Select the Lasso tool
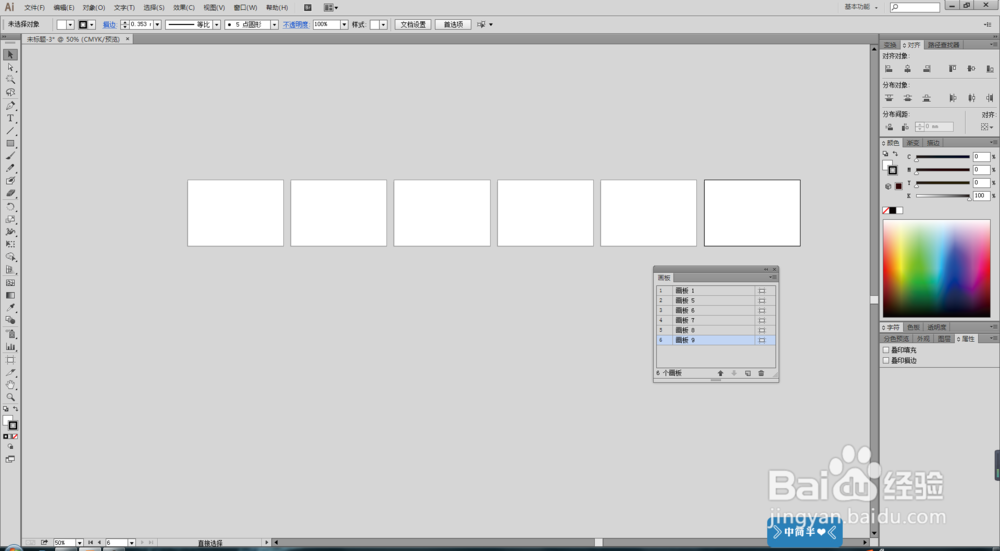The image size is (1000, 551). tap(10, 92)
